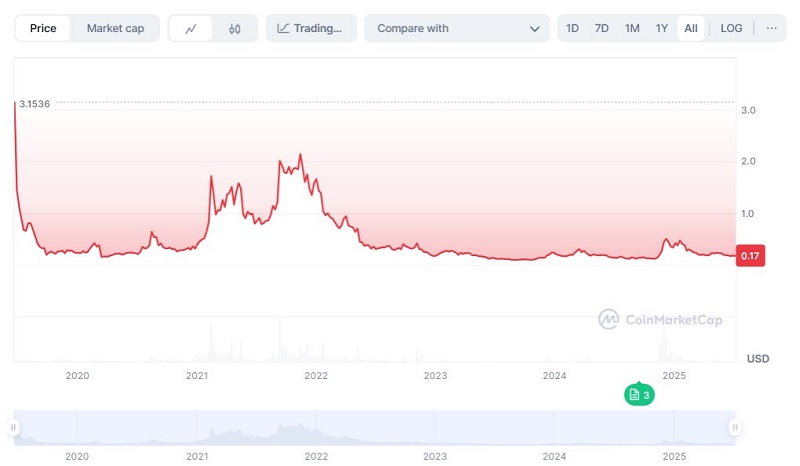The image size is (800, 466).
Task: Select the All time range
Action: point(691,28)
